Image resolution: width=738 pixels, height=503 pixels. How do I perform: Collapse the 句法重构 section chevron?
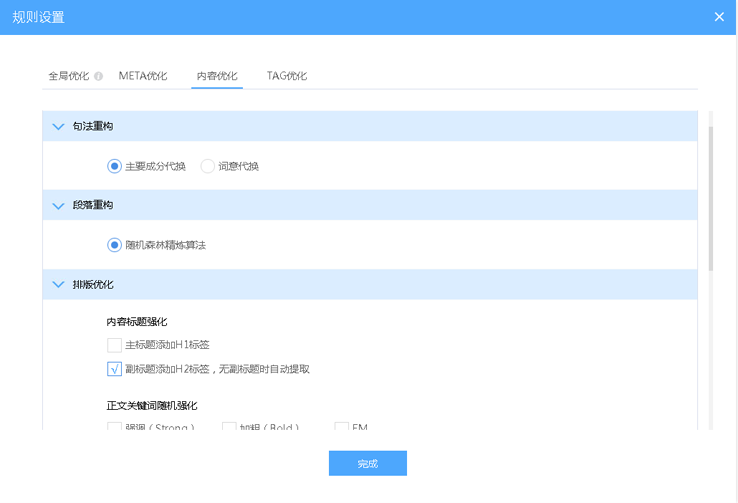click(57, 126)
